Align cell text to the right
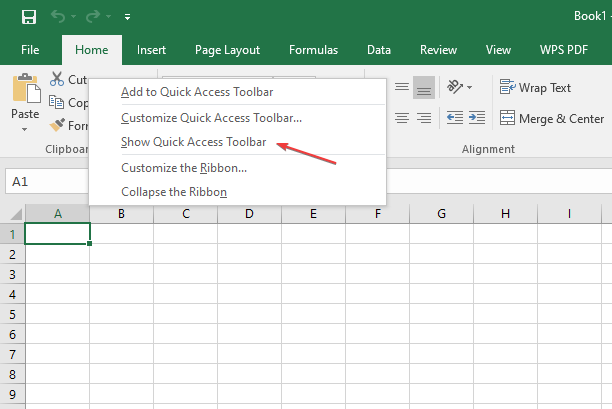Viewport: 612px width, 409px height. coord(424,118)
